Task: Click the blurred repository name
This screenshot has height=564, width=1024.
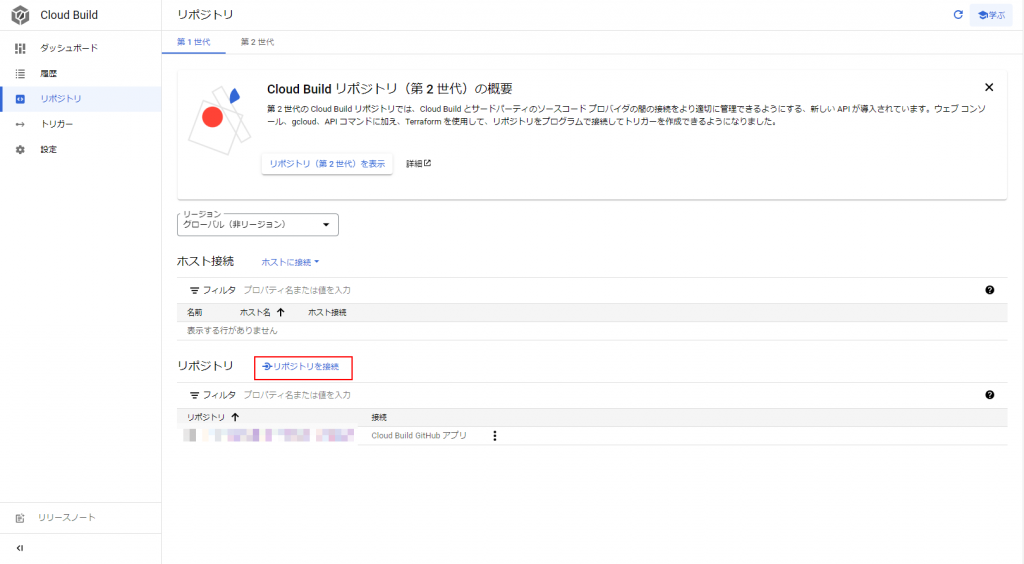Action: point(268,435)
